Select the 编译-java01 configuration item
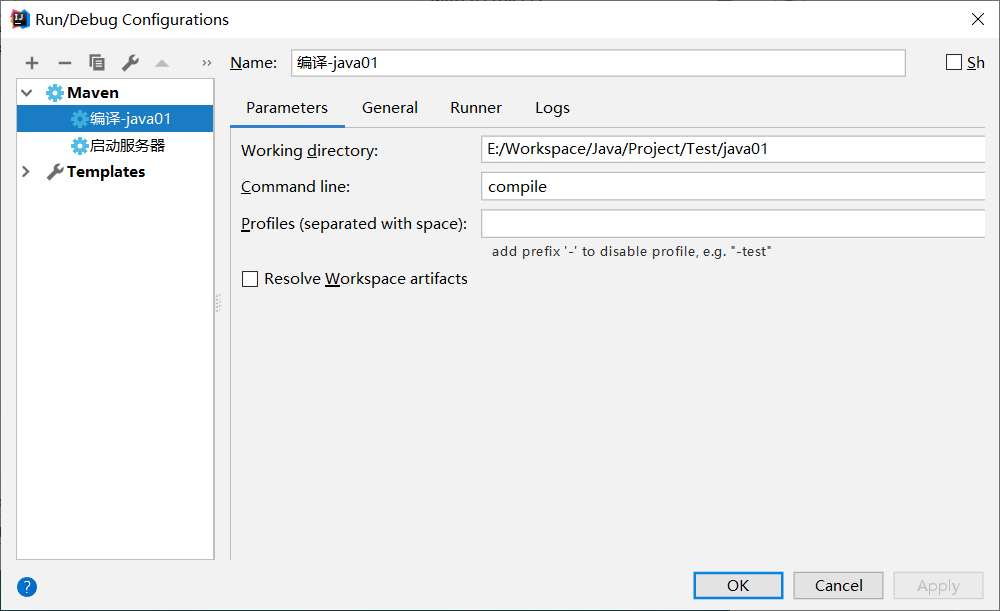 pos(130,119)
